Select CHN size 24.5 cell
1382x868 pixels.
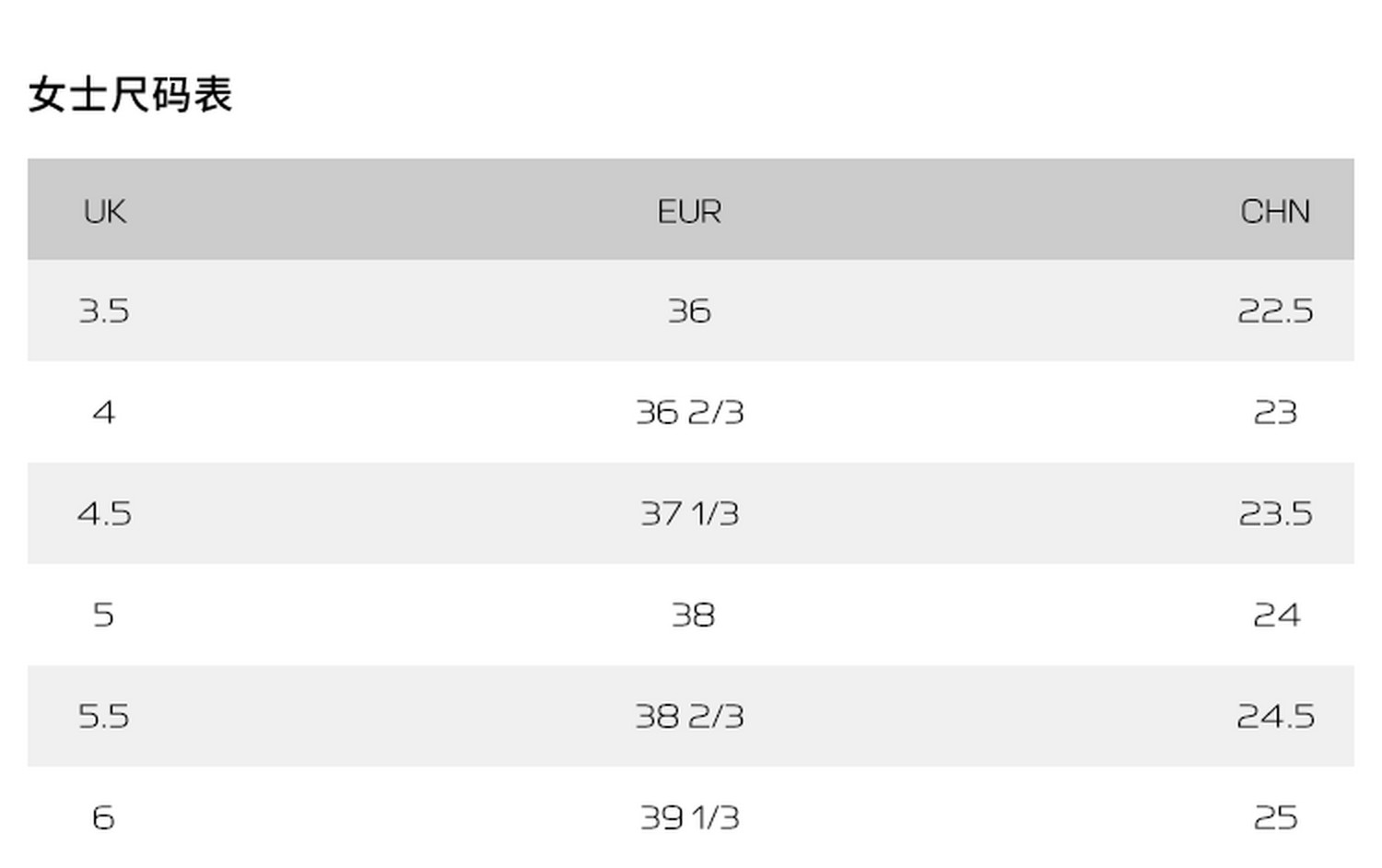tap(1275, 717)
